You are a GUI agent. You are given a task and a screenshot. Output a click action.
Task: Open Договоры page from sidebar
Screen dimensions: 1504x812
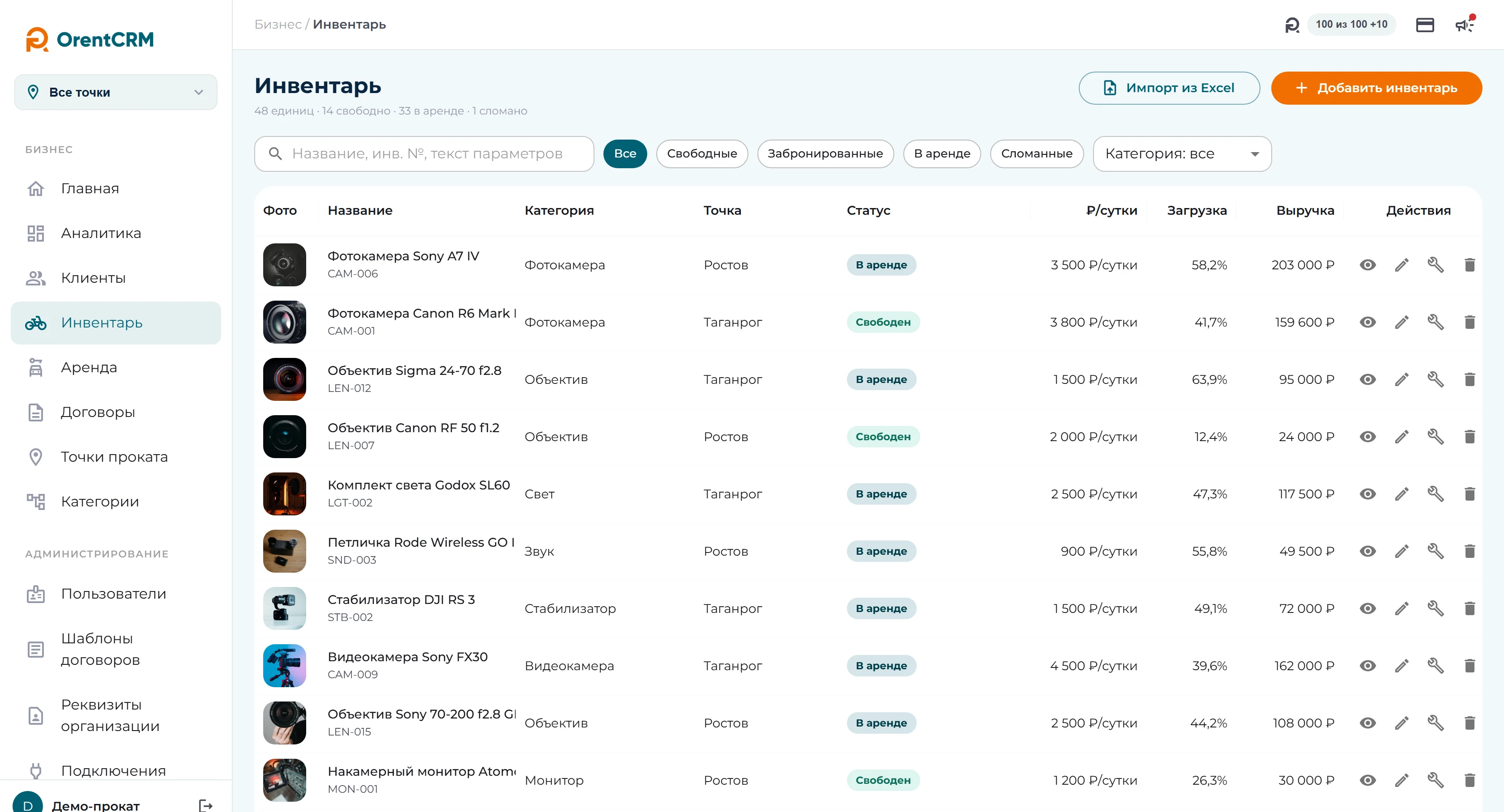(115, 412)
